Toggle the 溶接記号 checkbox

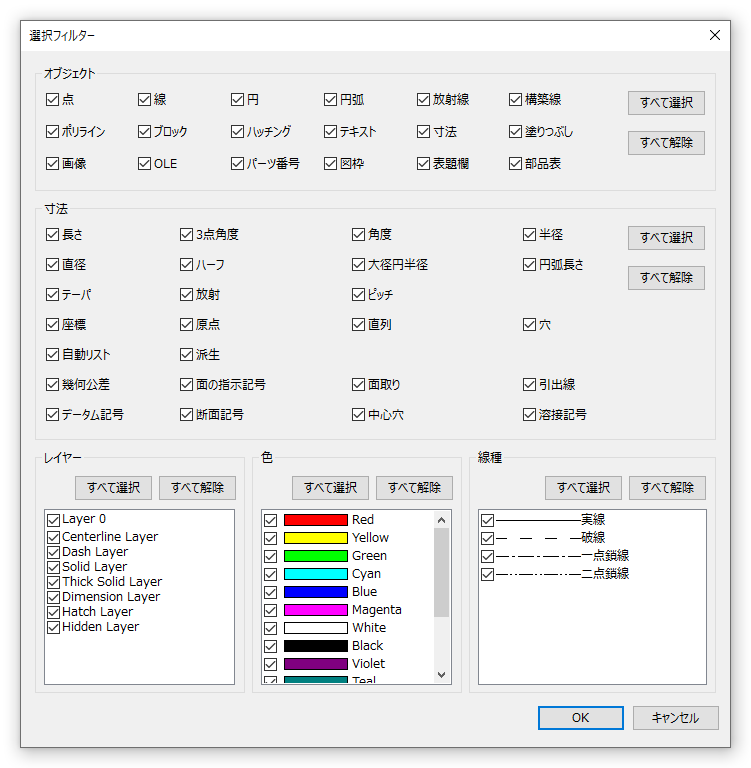(x=530, y=414)
